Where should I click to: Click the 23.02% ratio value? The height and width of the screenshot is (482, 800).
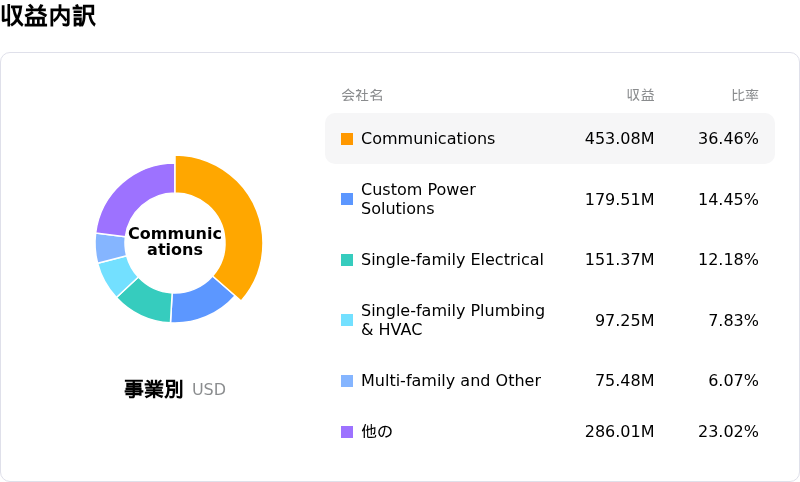tap(728, 432)
